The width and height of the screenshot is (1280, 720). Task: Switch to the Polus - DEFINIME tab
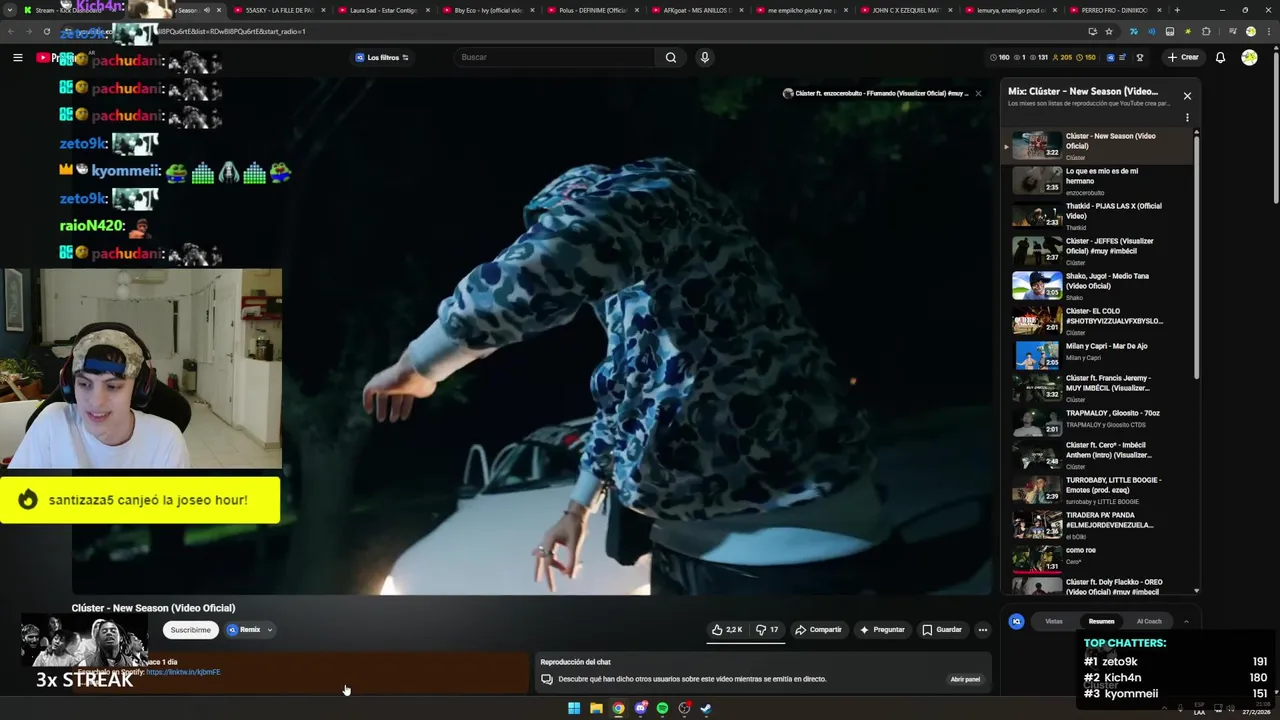(592, 10)
